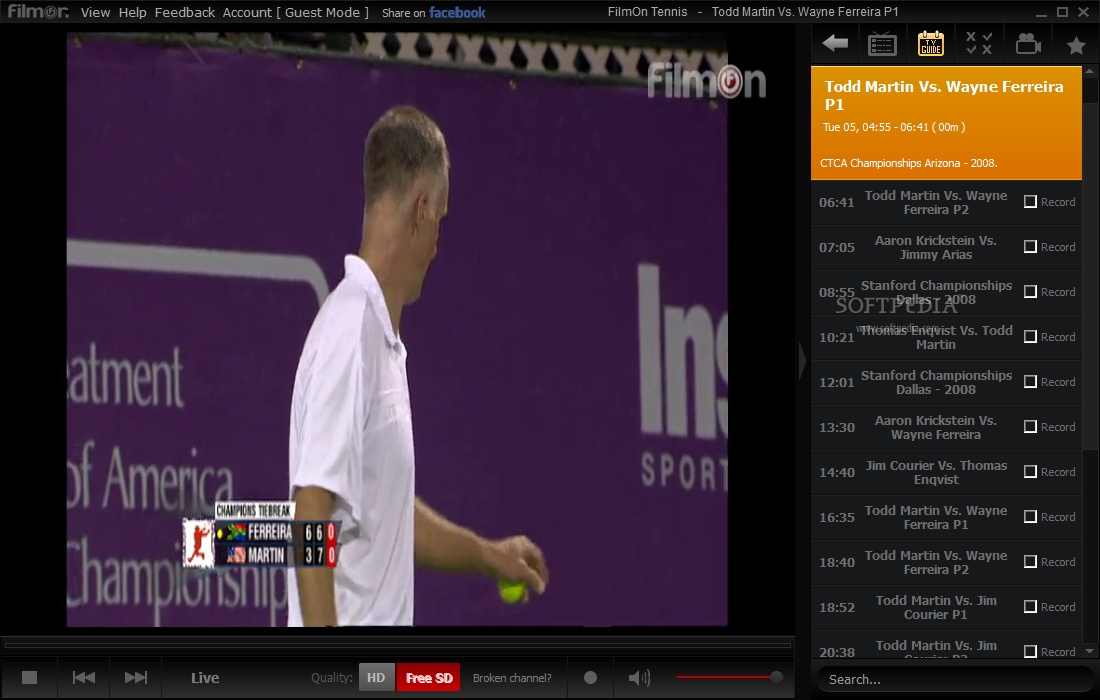Screen dimensions: 1100x700
Task: Open the Feedback menu
Action: (185, 12)
